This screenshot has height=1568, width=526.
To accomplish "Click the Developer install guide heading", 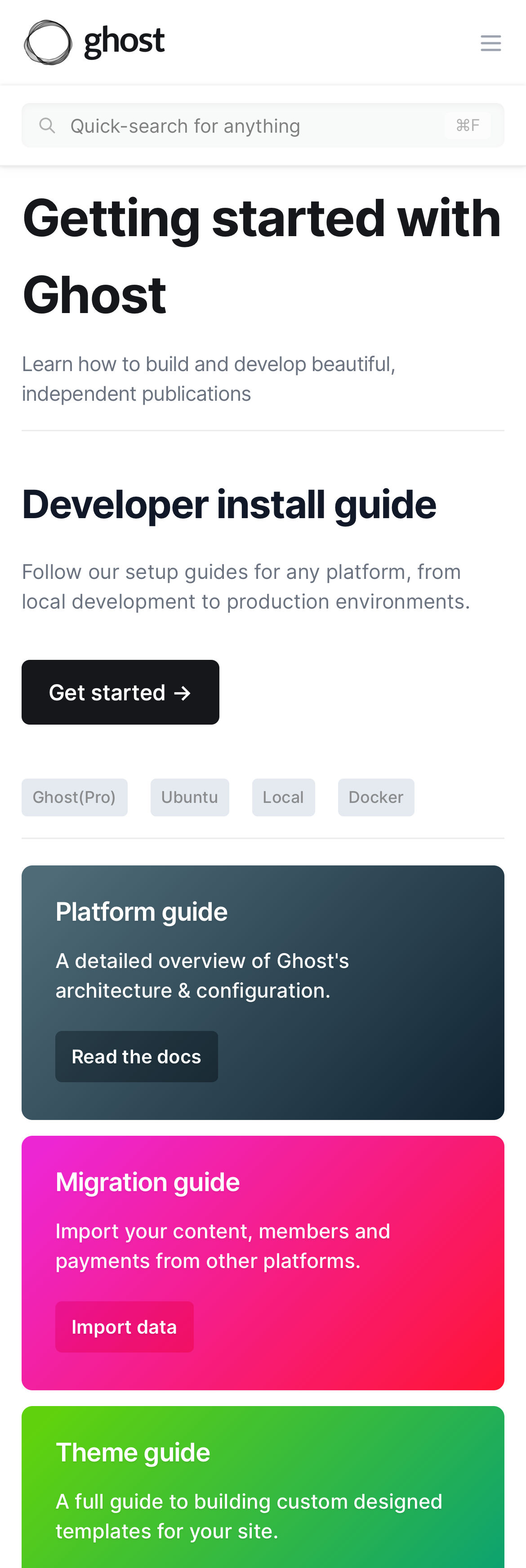I will tap(229, 505).
